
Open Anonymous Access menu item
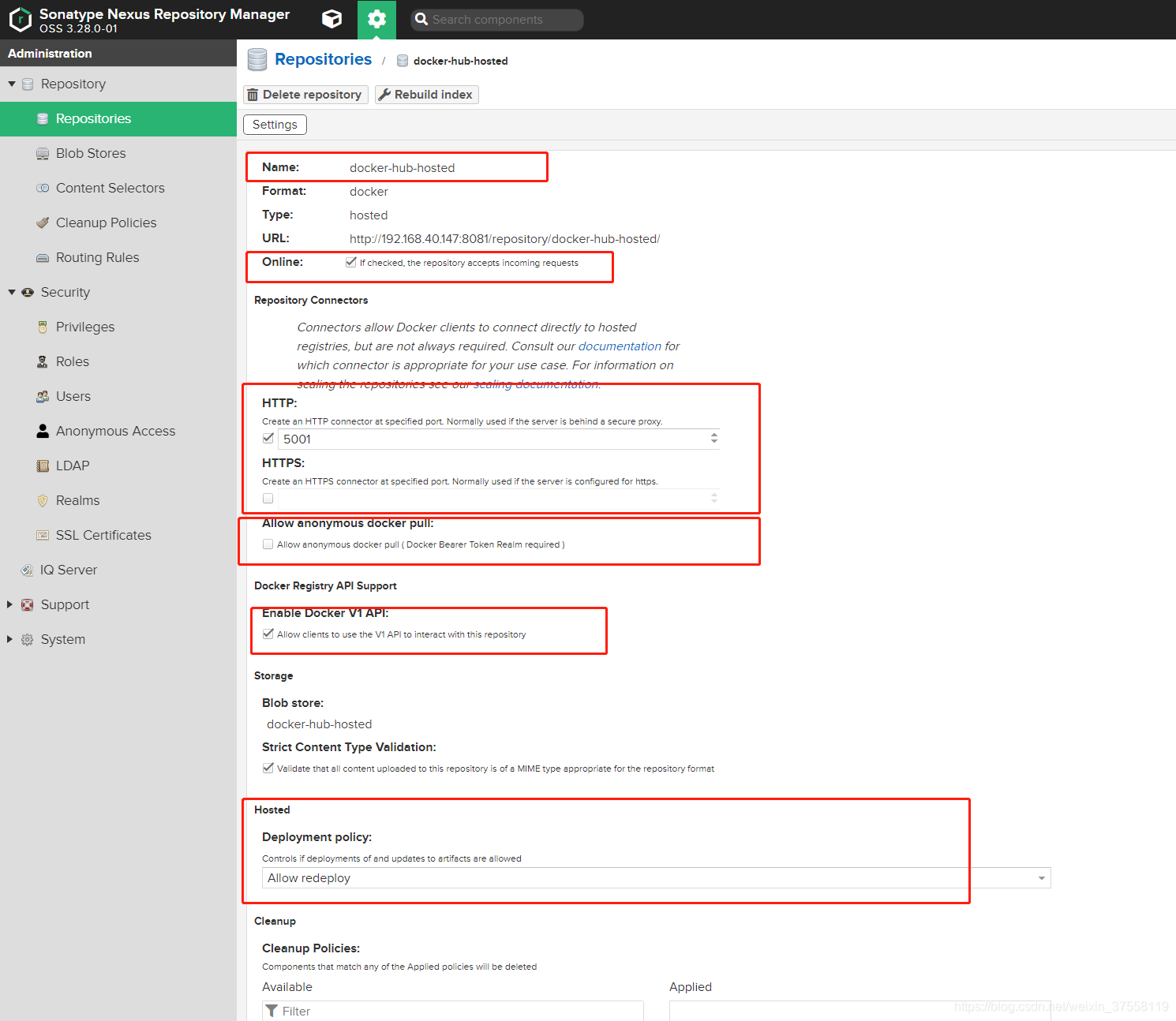[x=118, y=431]
